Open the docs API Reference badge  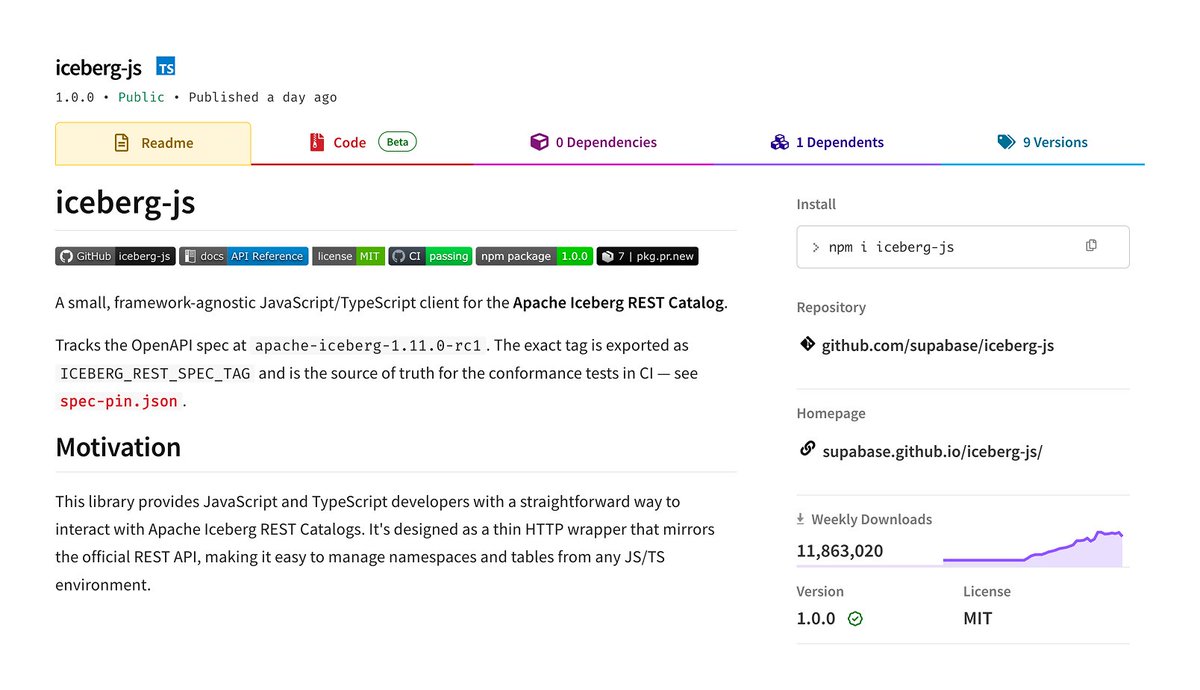244,256
